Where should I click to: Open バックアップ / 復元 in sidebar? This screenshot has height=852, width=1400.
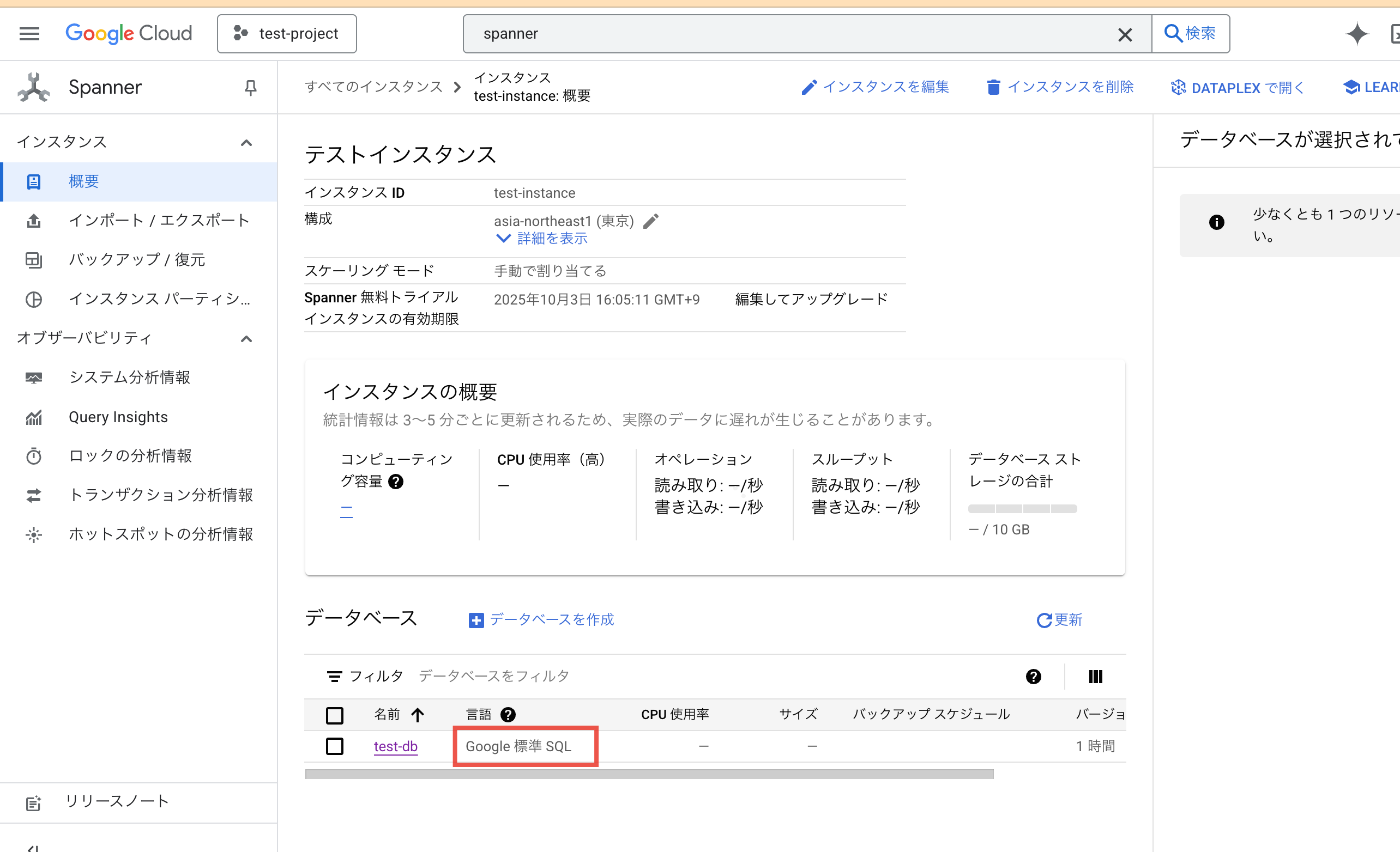click(x=139, y=260)
